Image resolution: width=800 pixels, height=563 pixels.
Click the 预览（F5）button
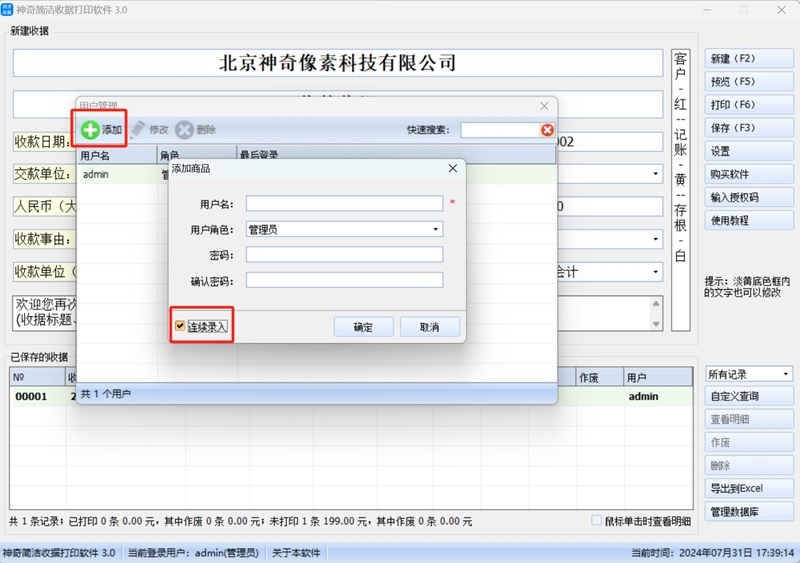(x=749, y=82)
